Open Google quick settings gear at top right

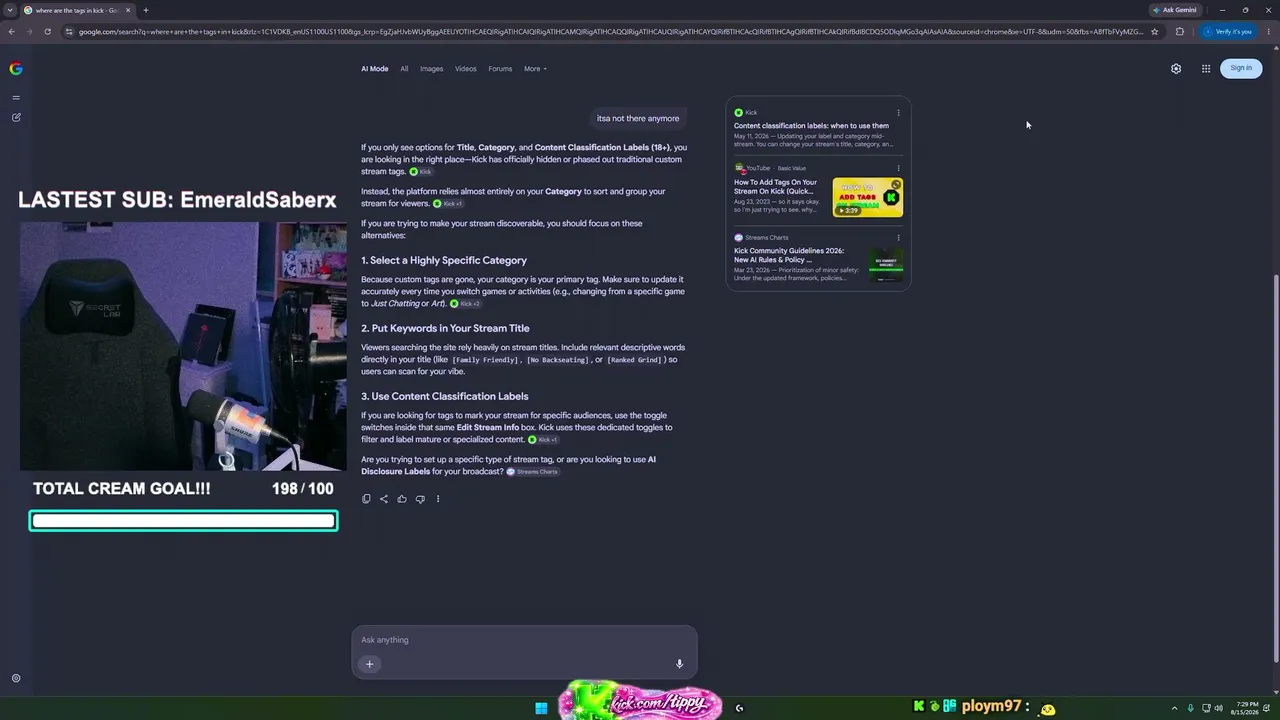click(1176, 69)
